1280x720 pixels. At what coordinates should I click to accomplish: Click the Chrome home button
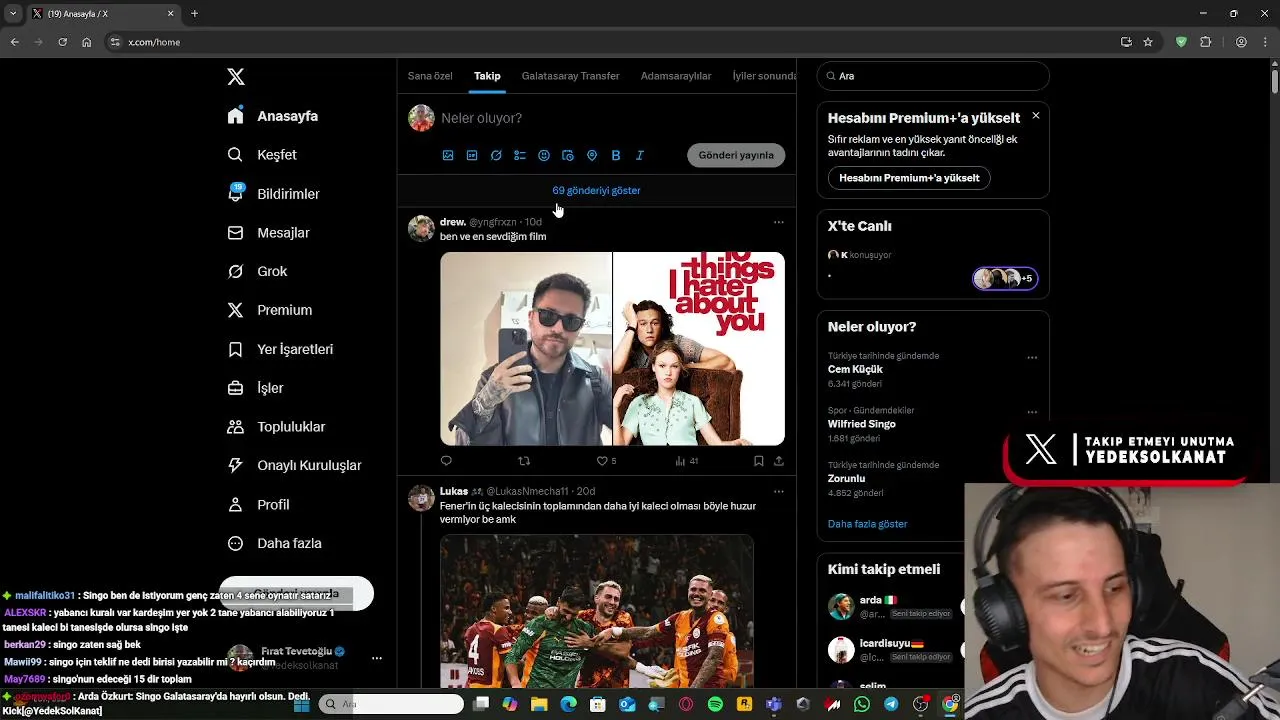coord(87,42)
